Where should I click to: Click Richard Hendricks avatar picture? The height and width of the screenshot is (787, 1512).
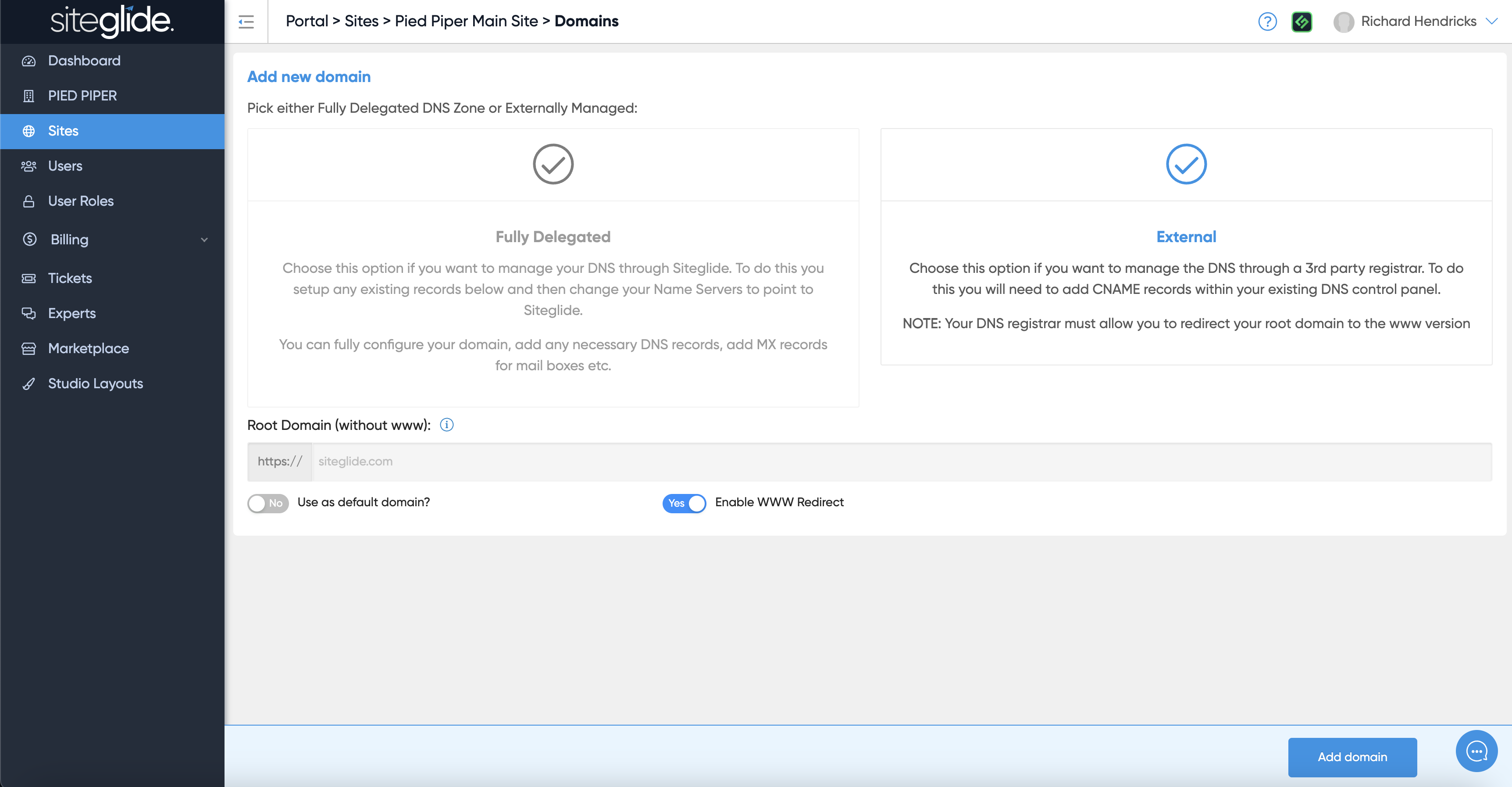(x=1343, y=22)
